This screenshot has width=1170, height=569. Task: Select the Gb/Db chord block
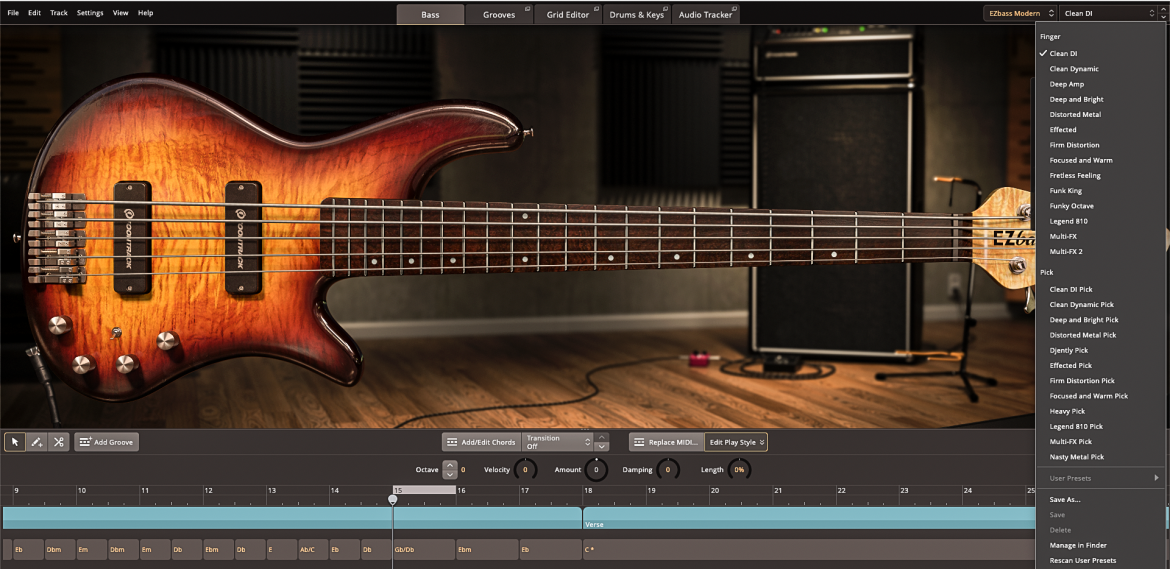[x=424, y=550]
